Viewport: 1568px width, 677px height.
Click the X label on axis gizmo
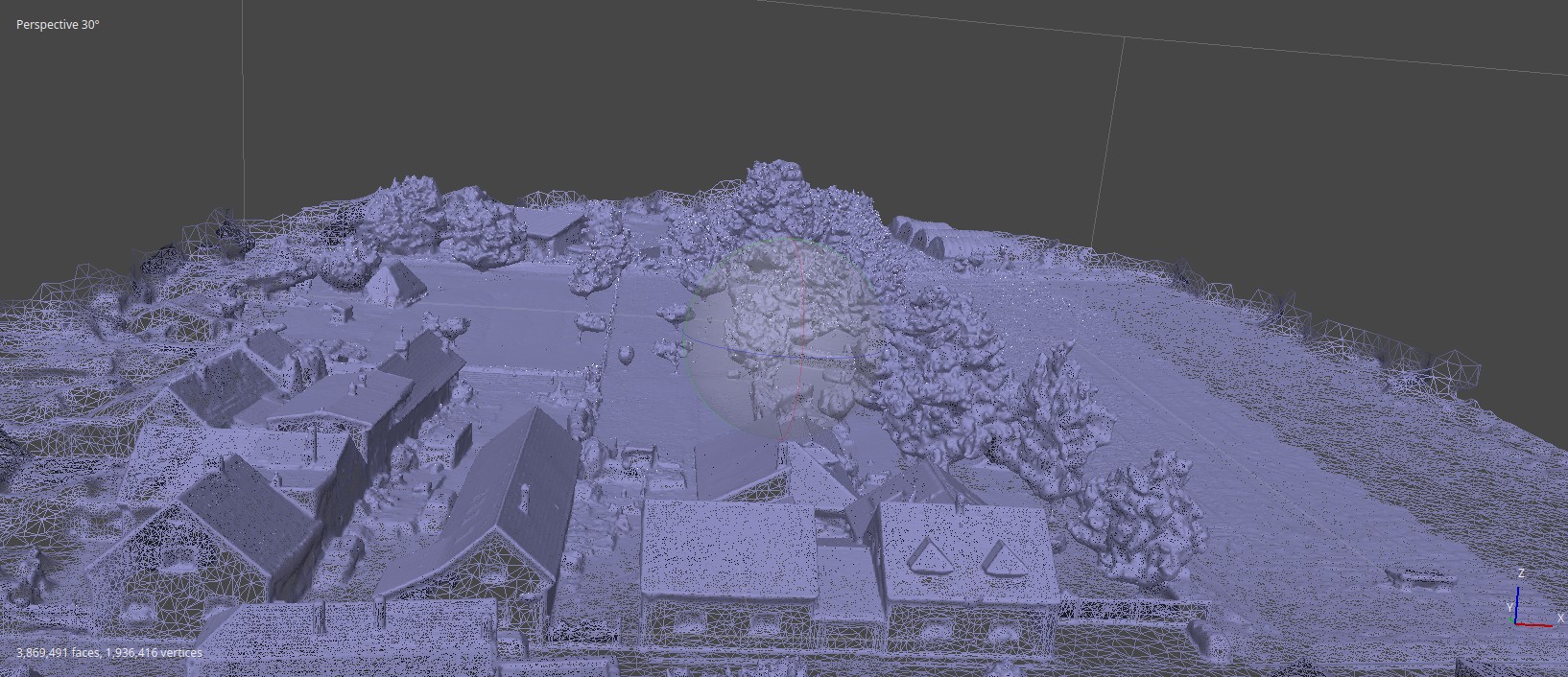[1563, 619]
